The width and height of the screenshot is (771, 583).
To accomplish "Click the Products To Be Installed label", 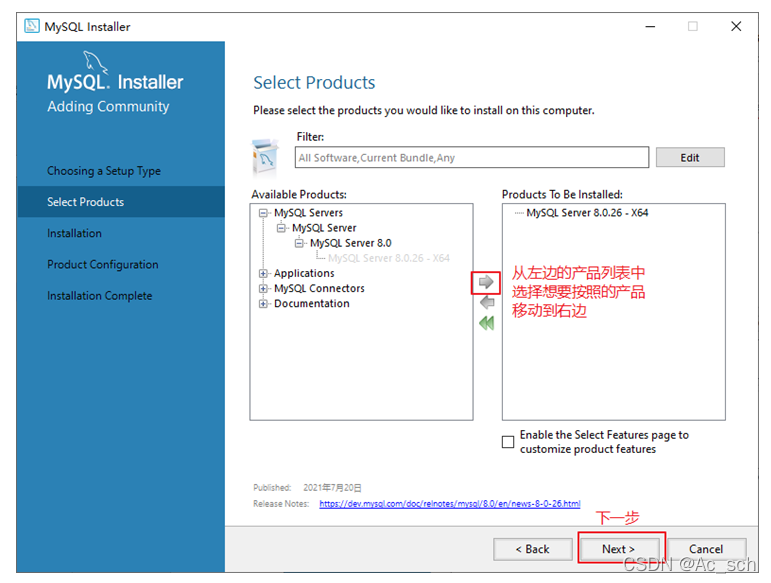I will [x=562, y=195].
